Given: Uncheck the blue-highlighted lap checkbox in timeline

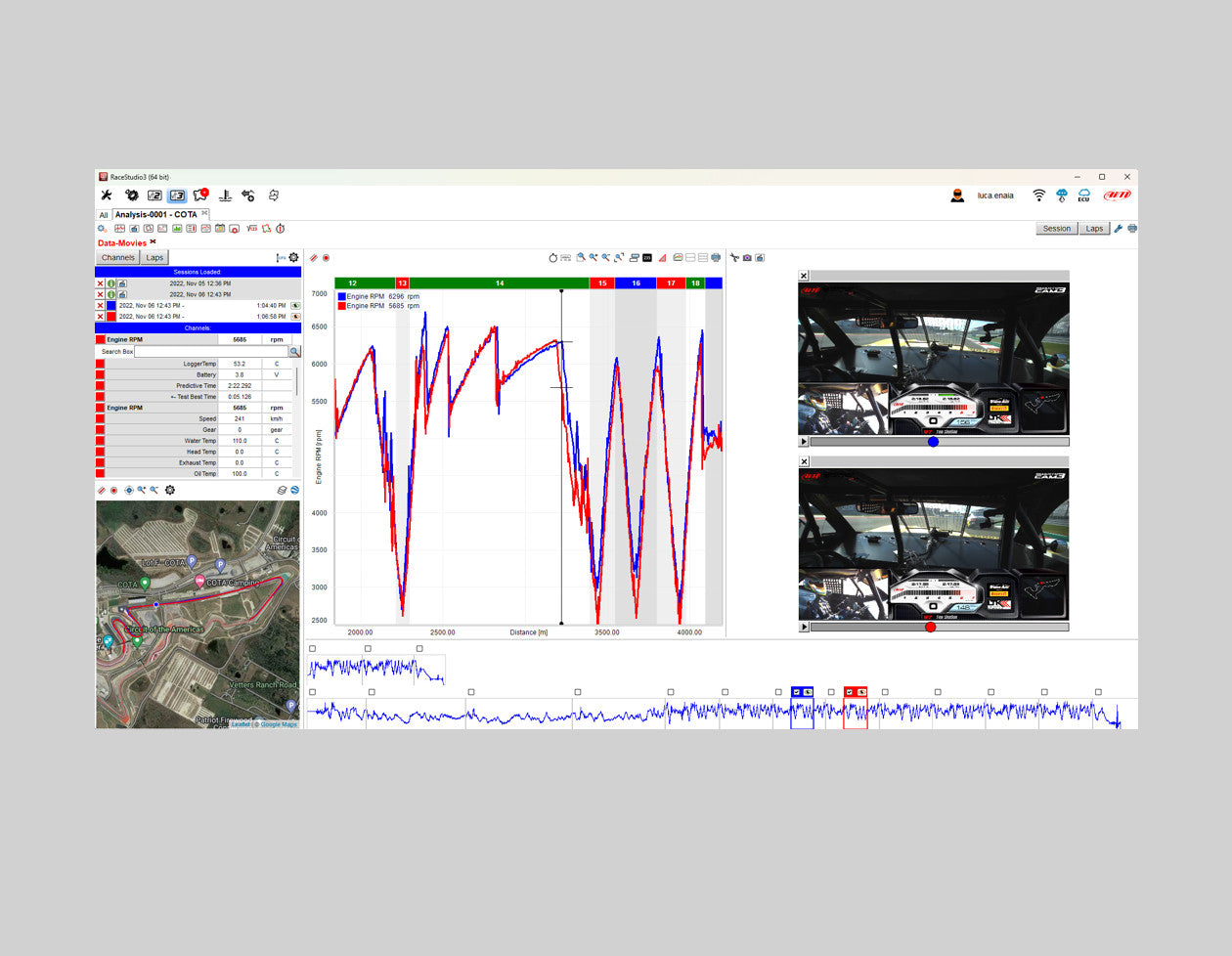Looking at the screenshot, I should (797, 692).
